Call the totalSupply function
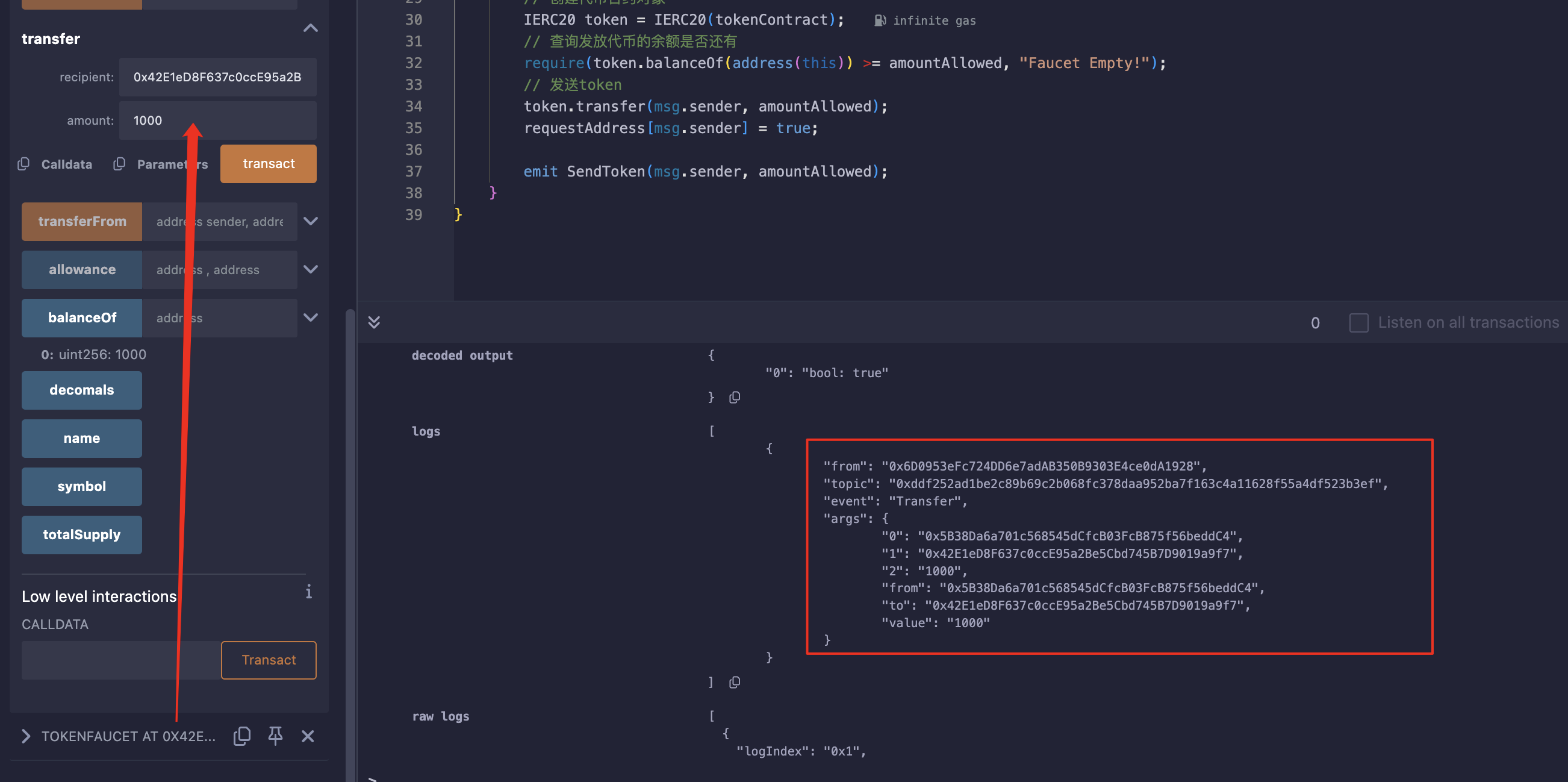This screenshot has width=1568, height=782. point(81,535)
